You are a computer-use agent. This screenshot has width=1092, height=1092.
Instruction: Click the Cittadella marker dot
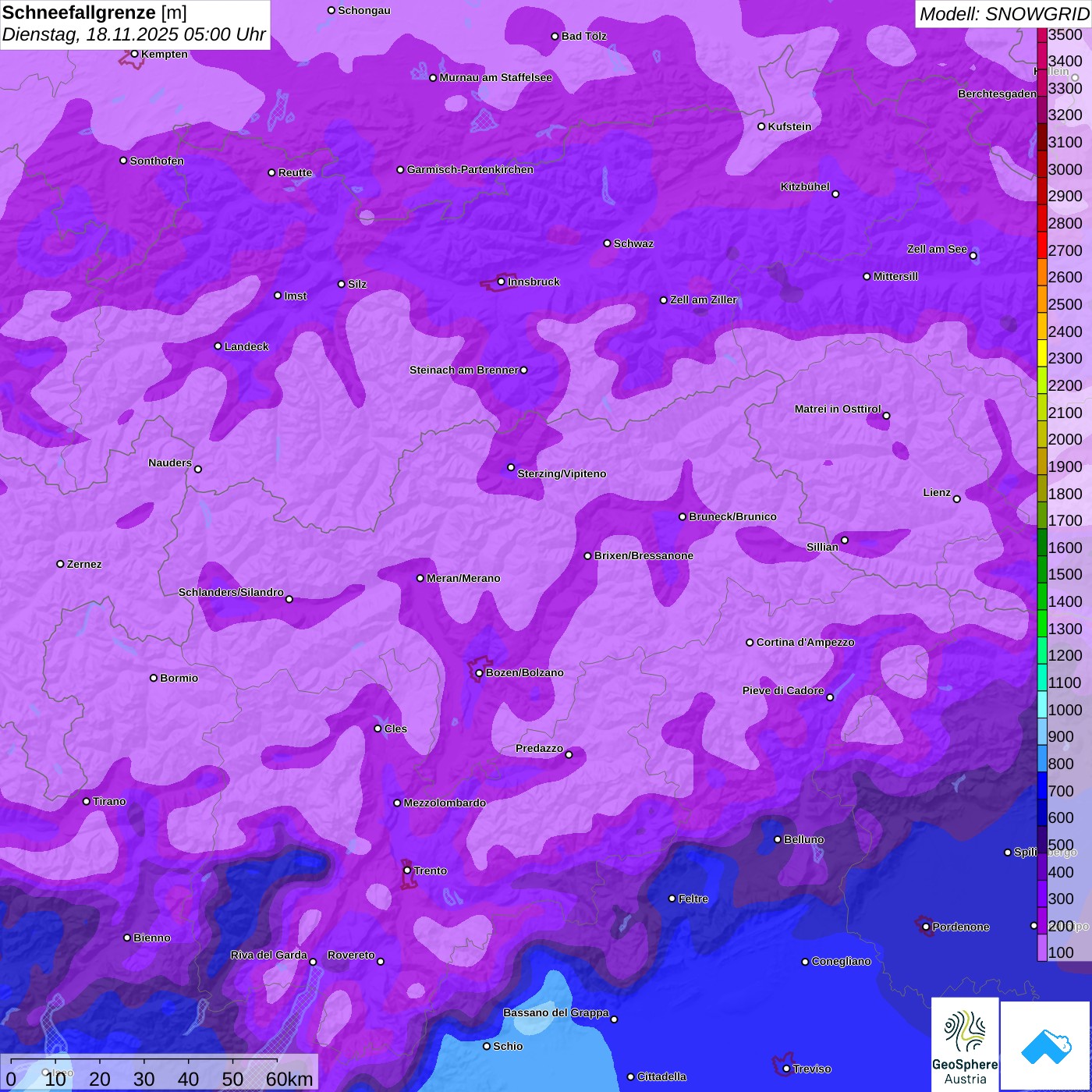(x=630, y=1076)
